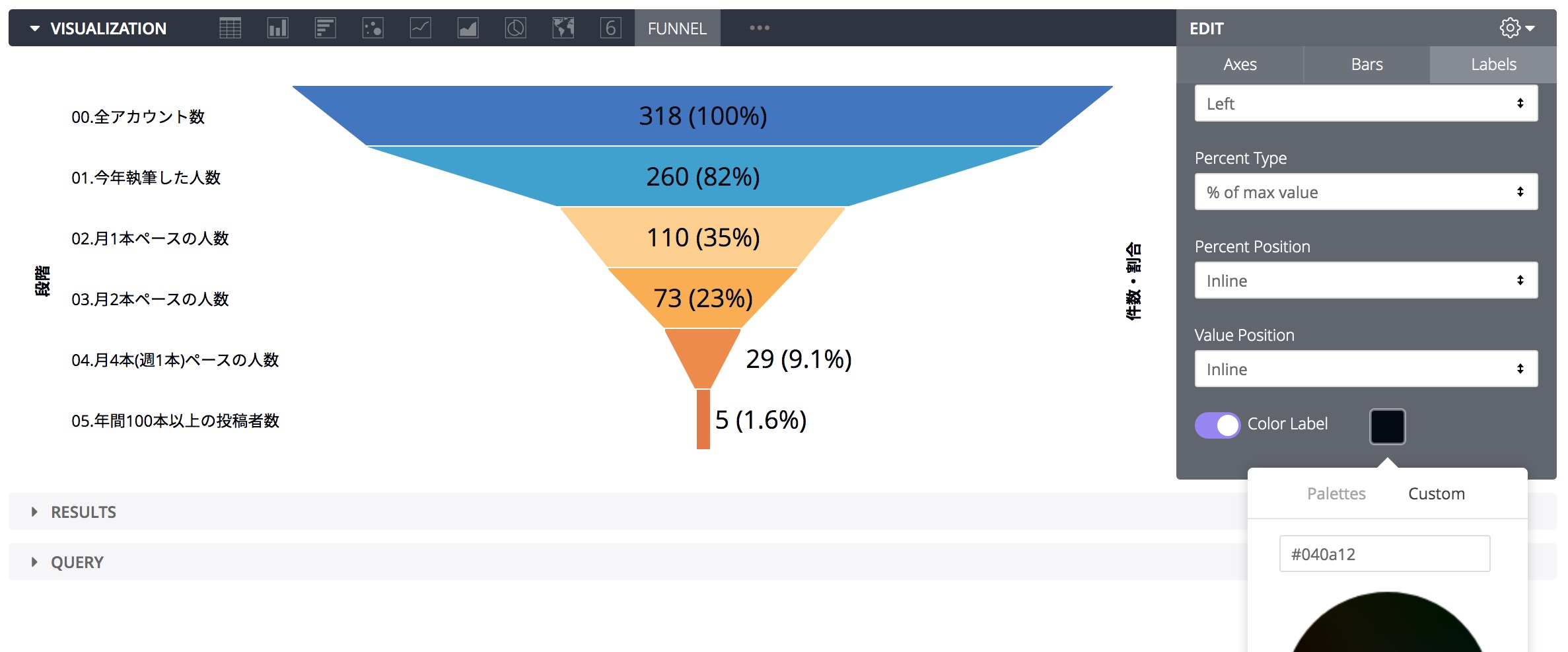Switch to the Bars tab
The height and width of the screenshot is (652, 1568).
click(1366, 63)
